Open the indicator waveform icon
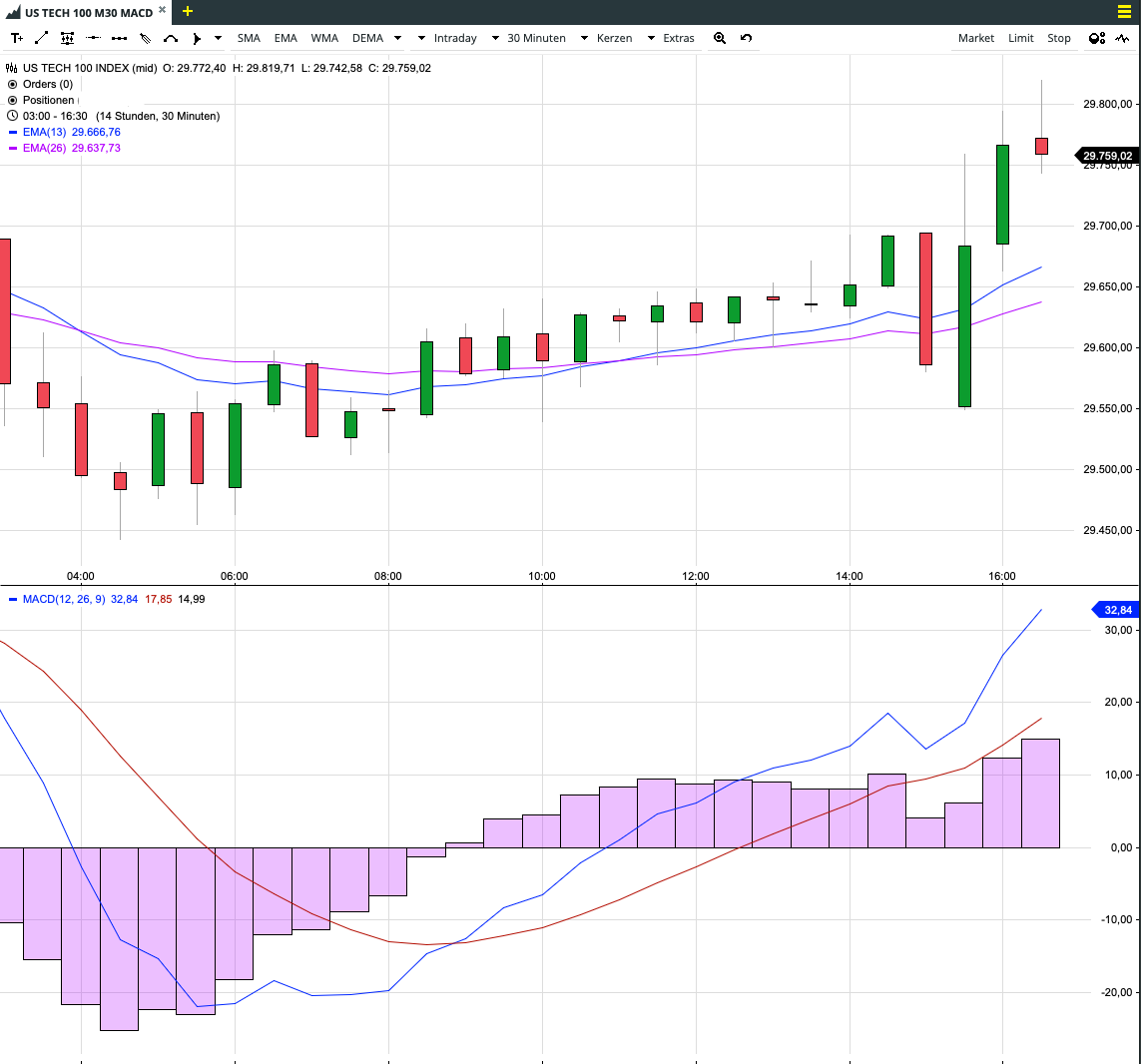 click(1122, 38)
